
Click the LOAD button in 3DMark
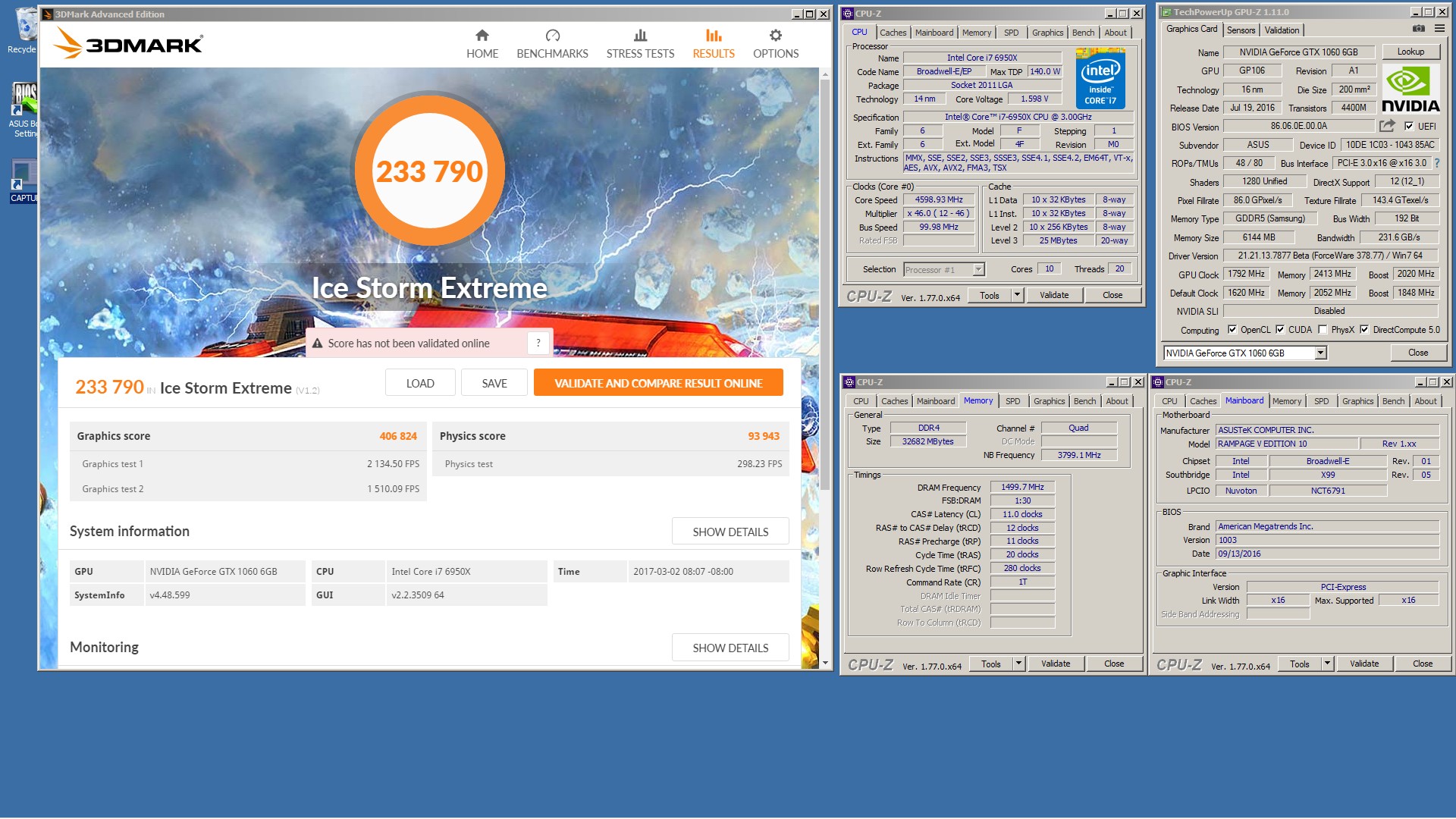(420, 383)
